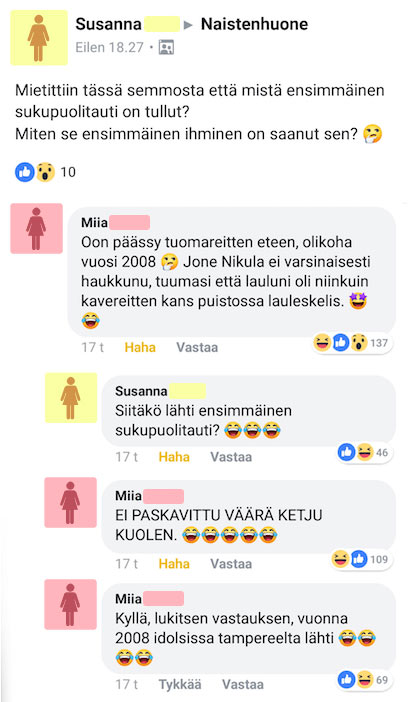Click Vastaa under VÄÄRÄ KETJU comment

pos(231,564)
